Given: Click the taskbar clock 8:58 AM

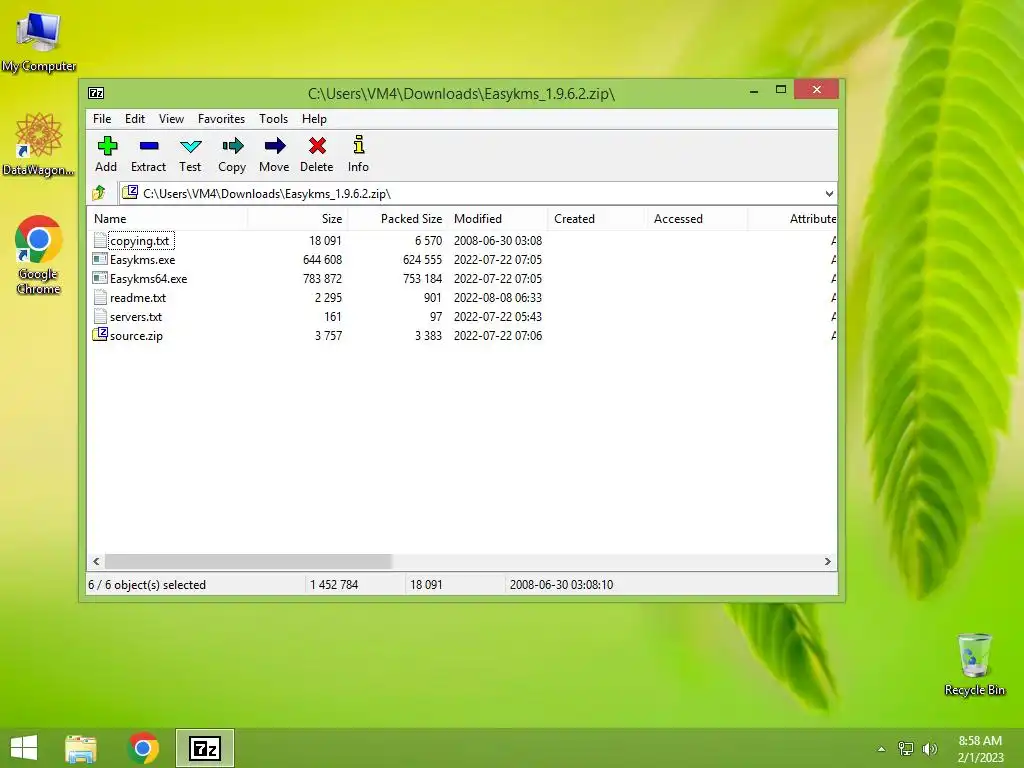Looking at the screenshot, I should pos(980,741).
